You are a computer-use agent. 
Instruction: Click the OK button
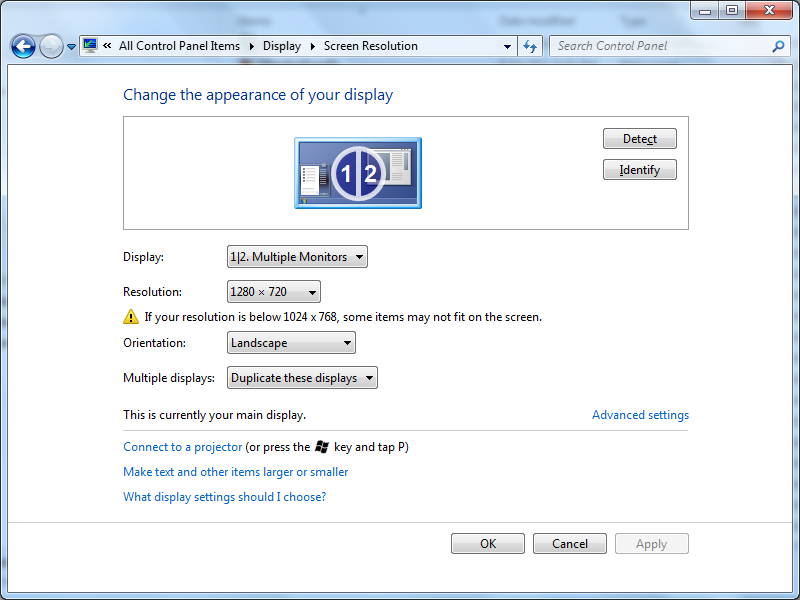coord(488,543)
